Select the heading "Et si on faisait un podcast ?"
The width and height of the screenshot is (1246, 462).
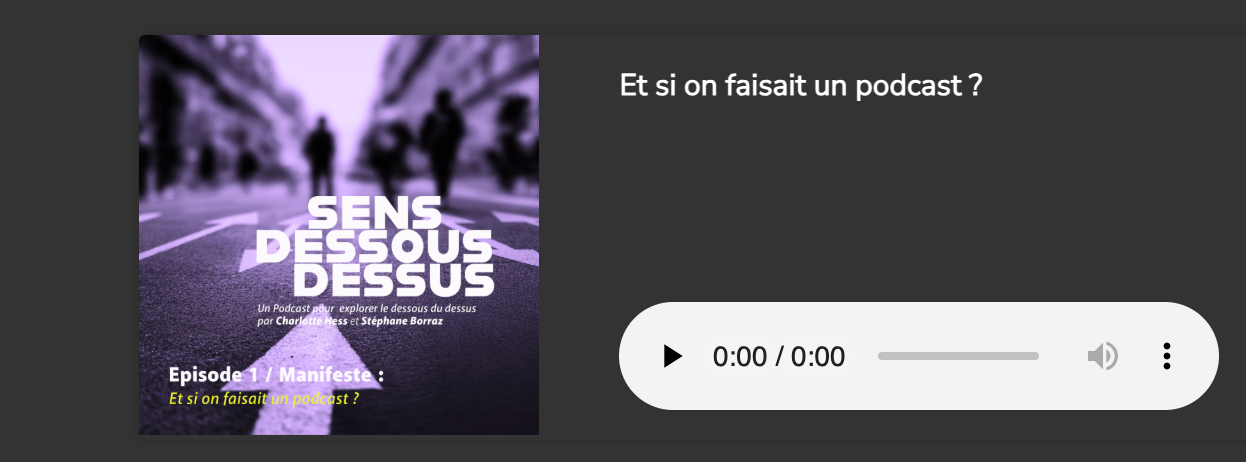click(x=801, y=85)
